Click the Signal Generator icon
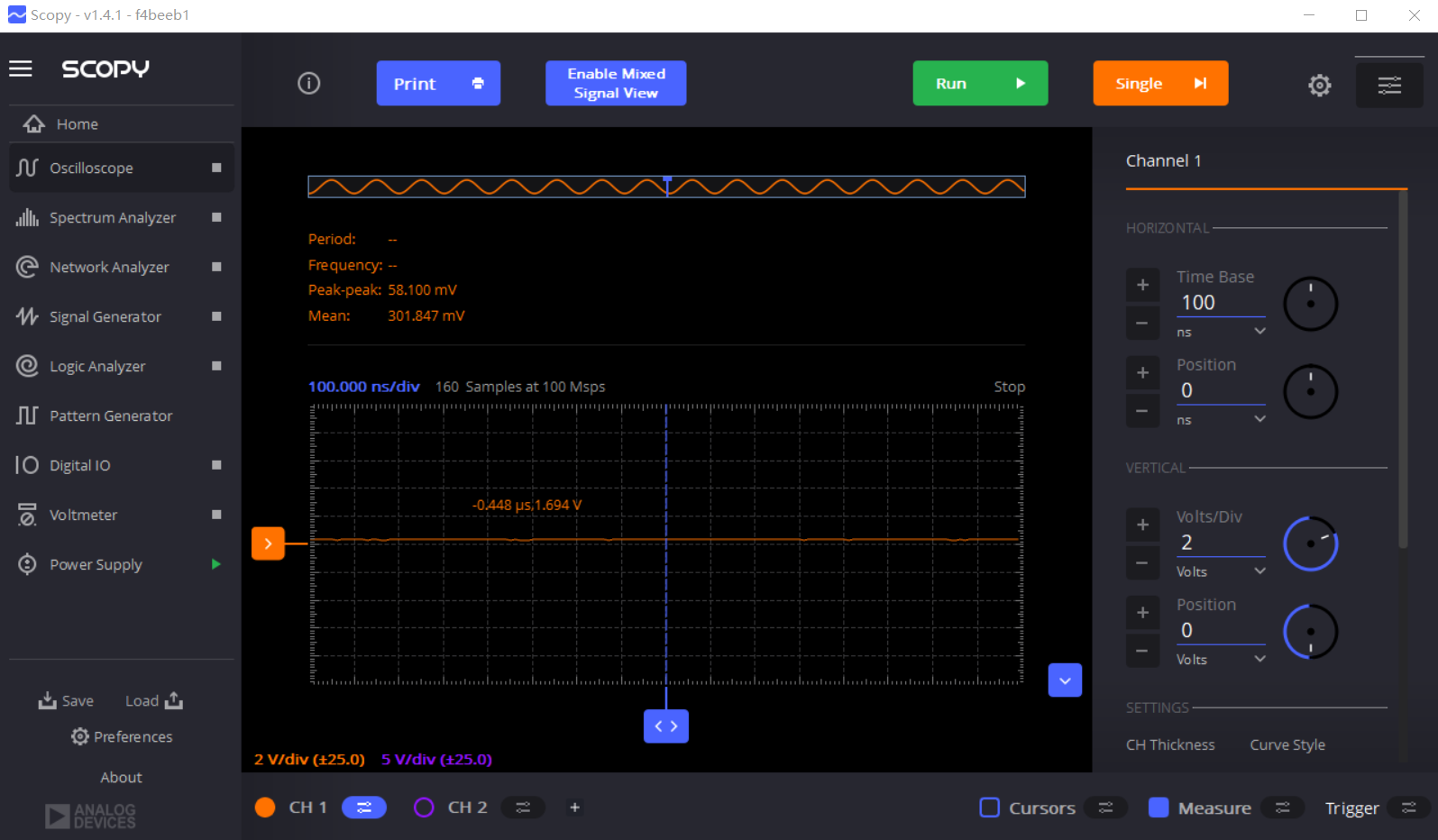The image size is (1438, 840). click(x=27, y=316)
